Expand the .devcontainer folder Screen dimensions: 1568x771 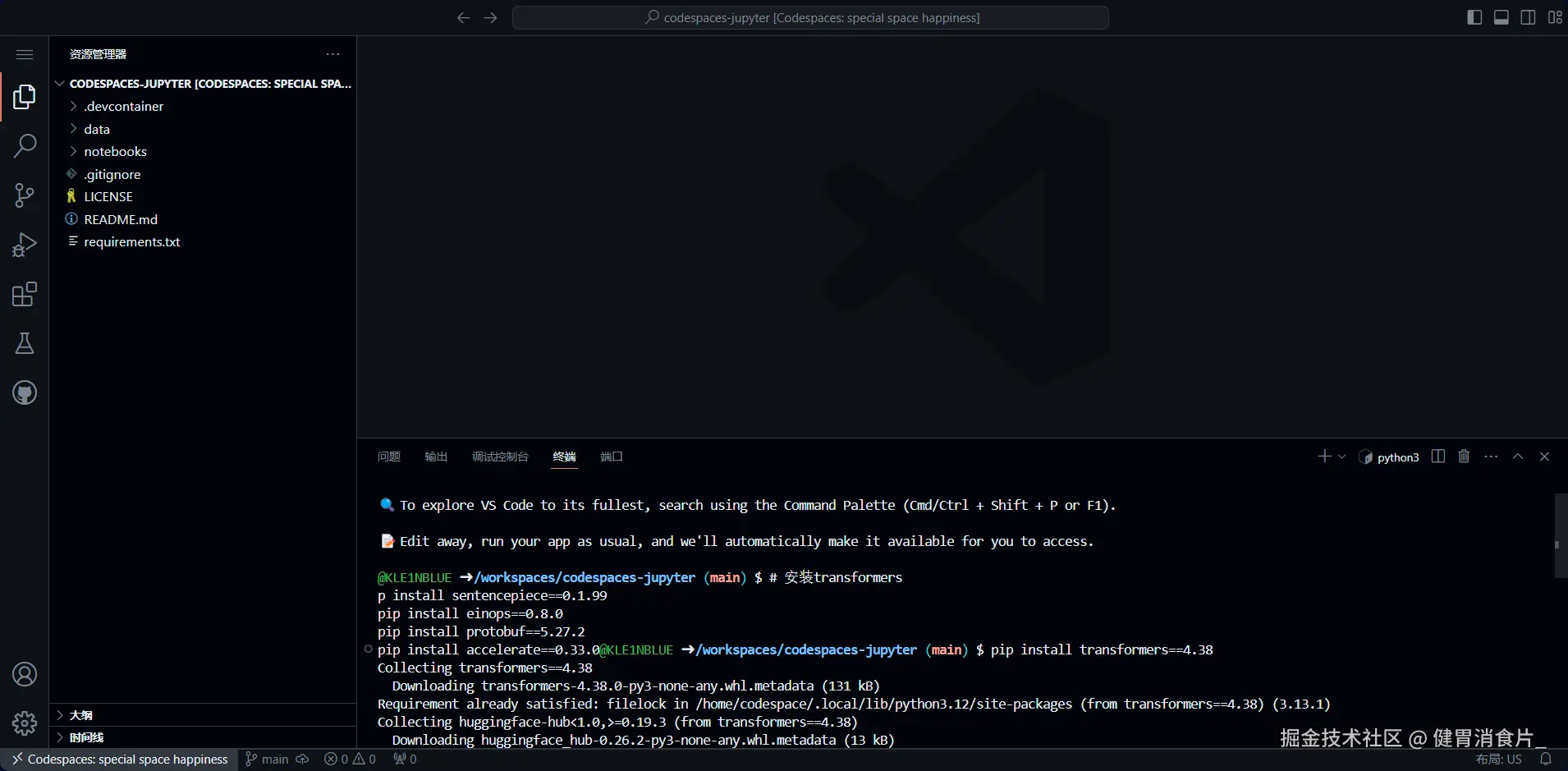pos(203,107)
